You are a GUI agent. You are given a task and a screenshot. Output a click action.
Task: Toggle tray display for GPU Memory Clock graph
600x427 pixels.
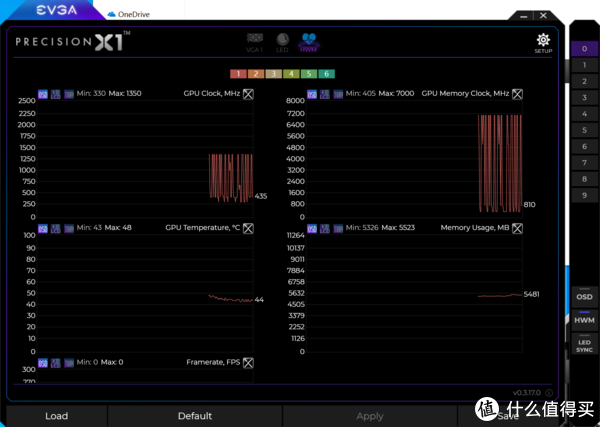338,94
